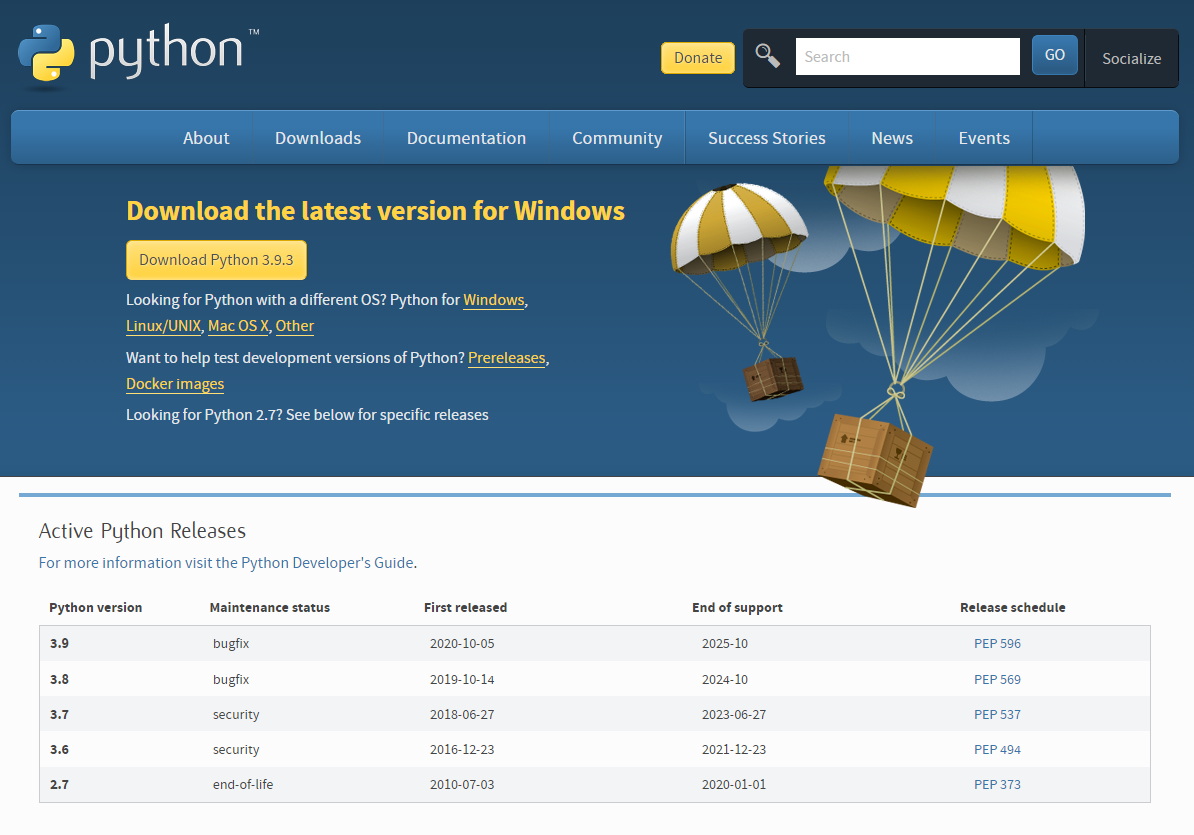Click the 3.7 Python version cell
Screen dimensions: 1194x835
click(x=59, y=714)
